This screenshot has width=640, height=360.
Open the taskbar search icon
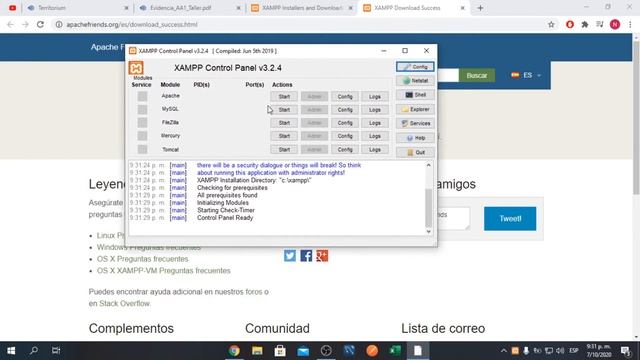[34, 351]
